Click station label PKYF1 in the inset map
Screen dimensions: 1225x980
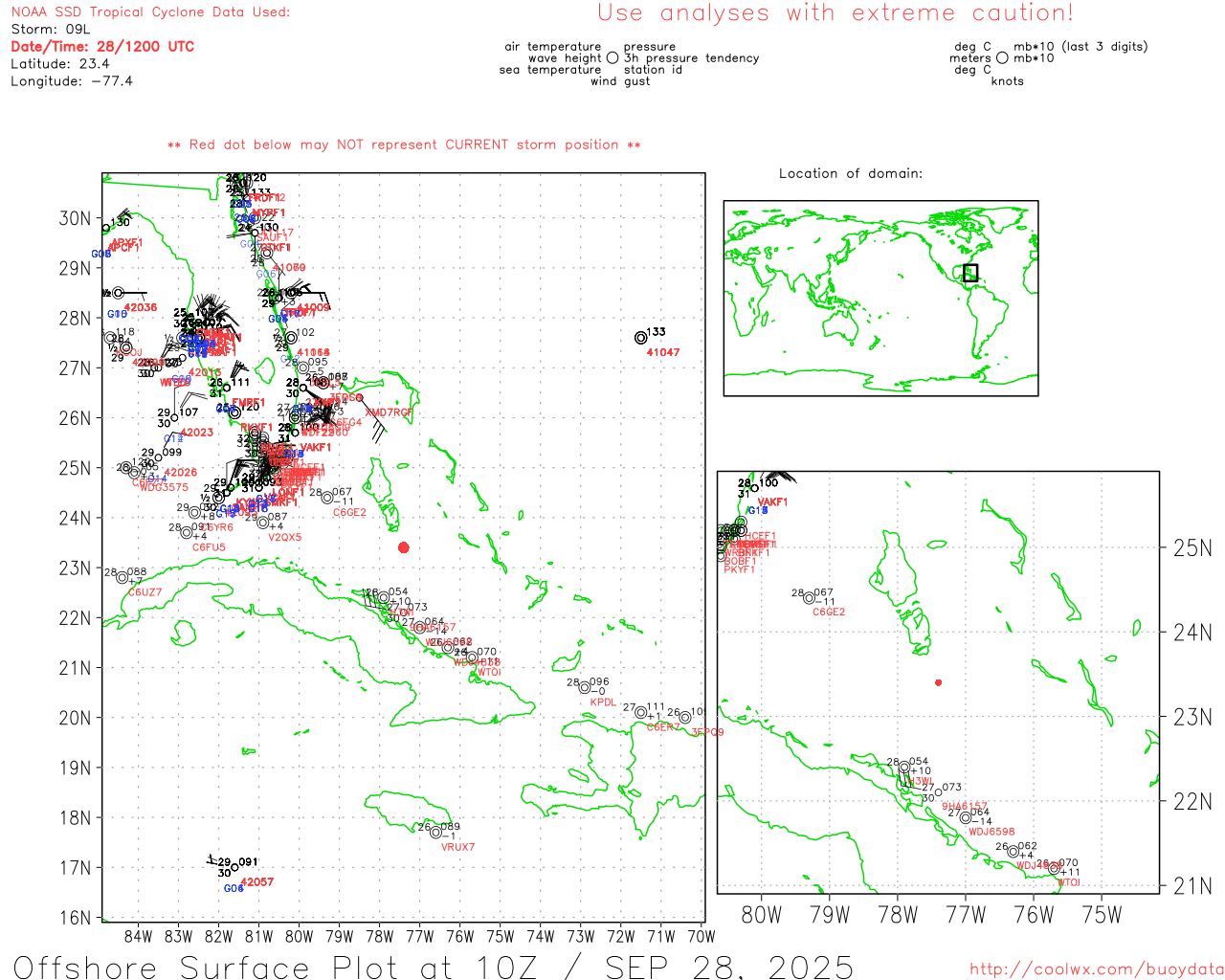click(x=740, y=570)
